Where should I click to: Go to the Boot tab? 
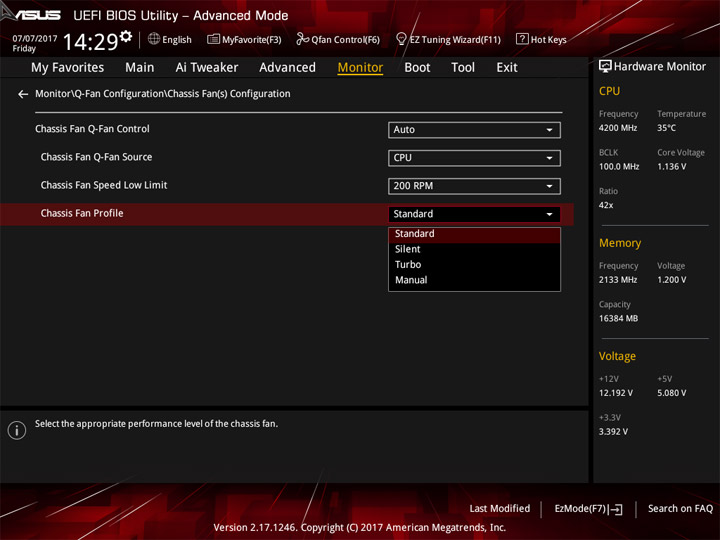pos(417,68)
